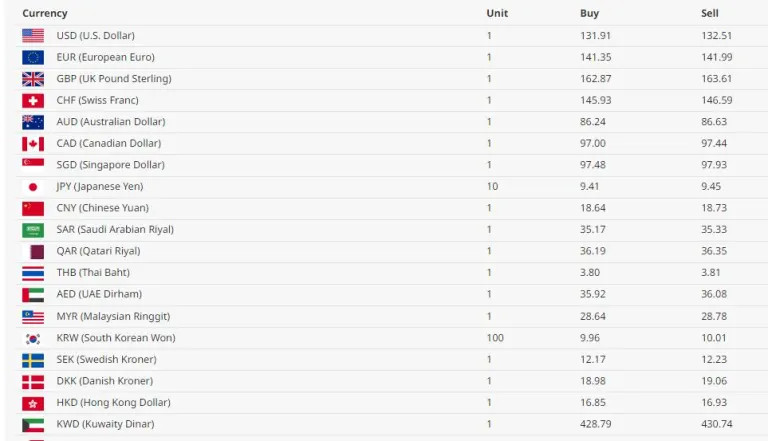
Task: Click the HKD (Hong Kong Dollar) label
Action: 114,402
